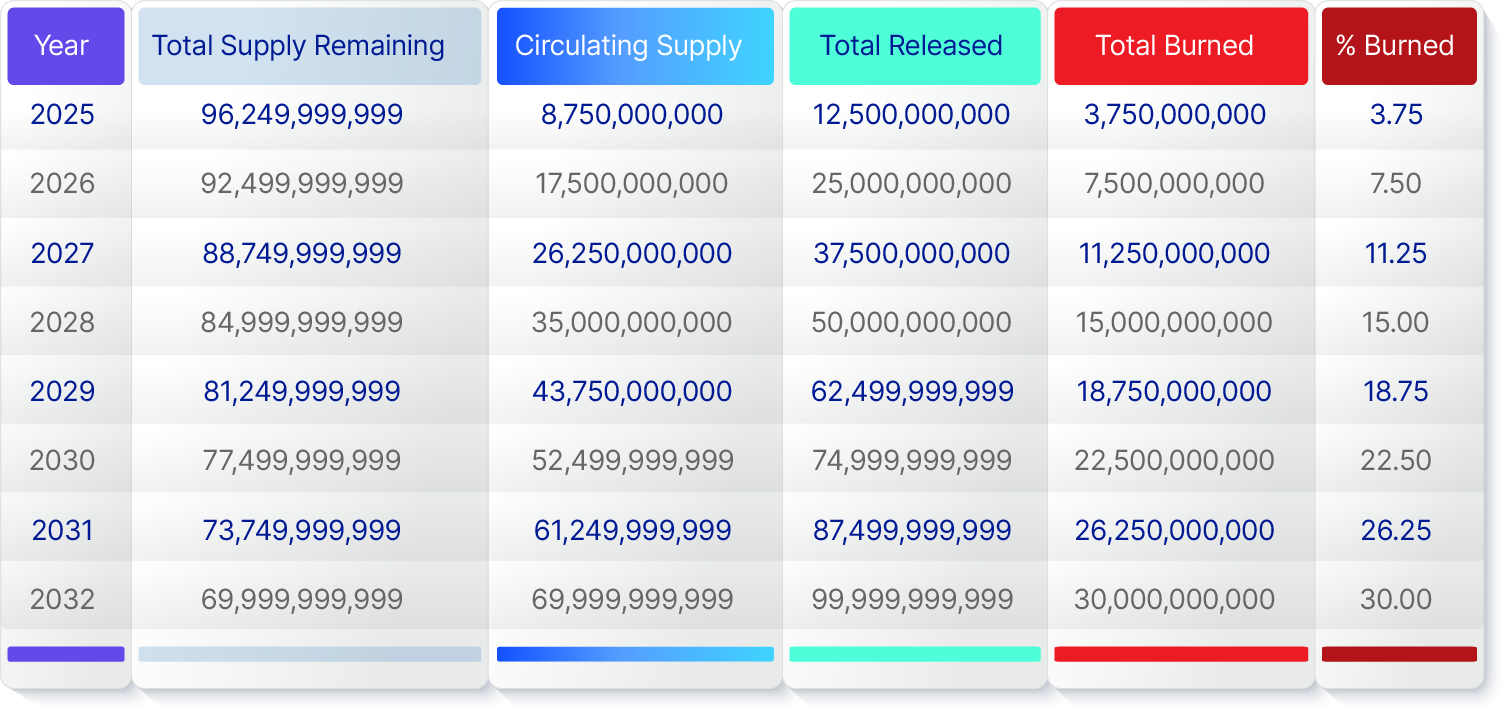Click the 30.00 percent burned value
This screenshot has height=710, width=1505.
(x=1396, y=600)
